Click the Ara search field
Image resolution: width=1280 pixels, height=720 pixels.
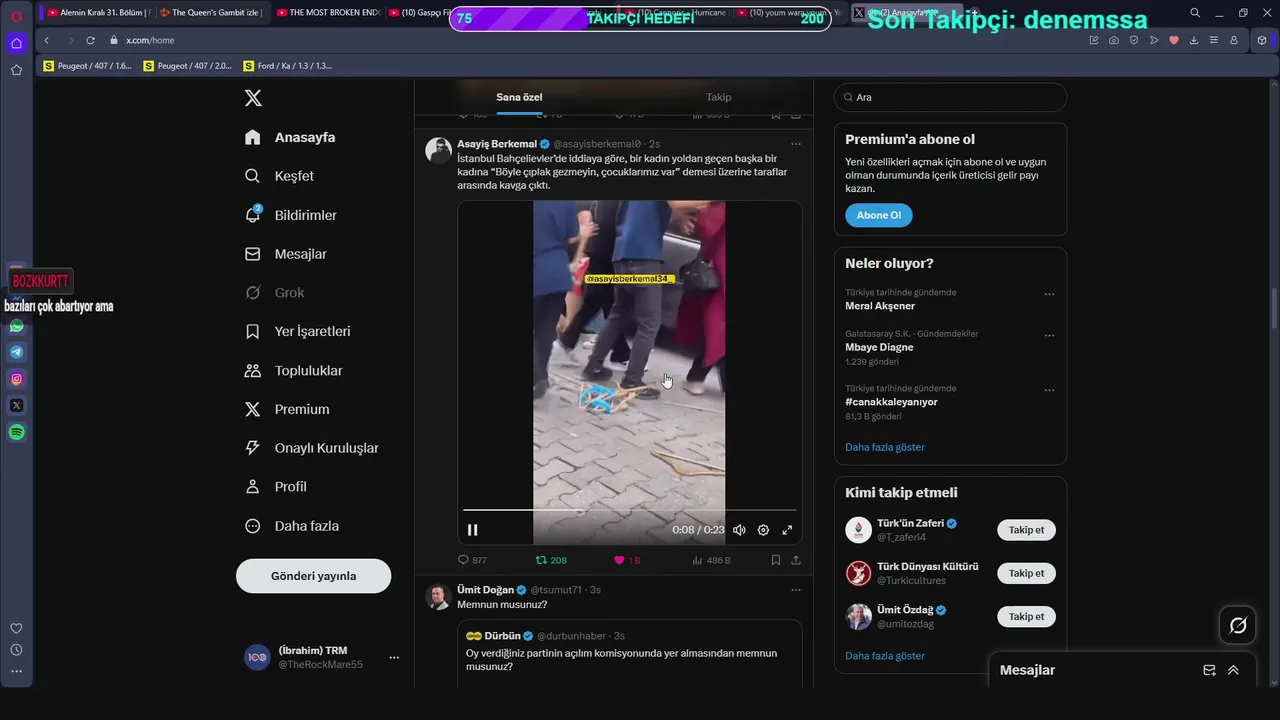950,97
